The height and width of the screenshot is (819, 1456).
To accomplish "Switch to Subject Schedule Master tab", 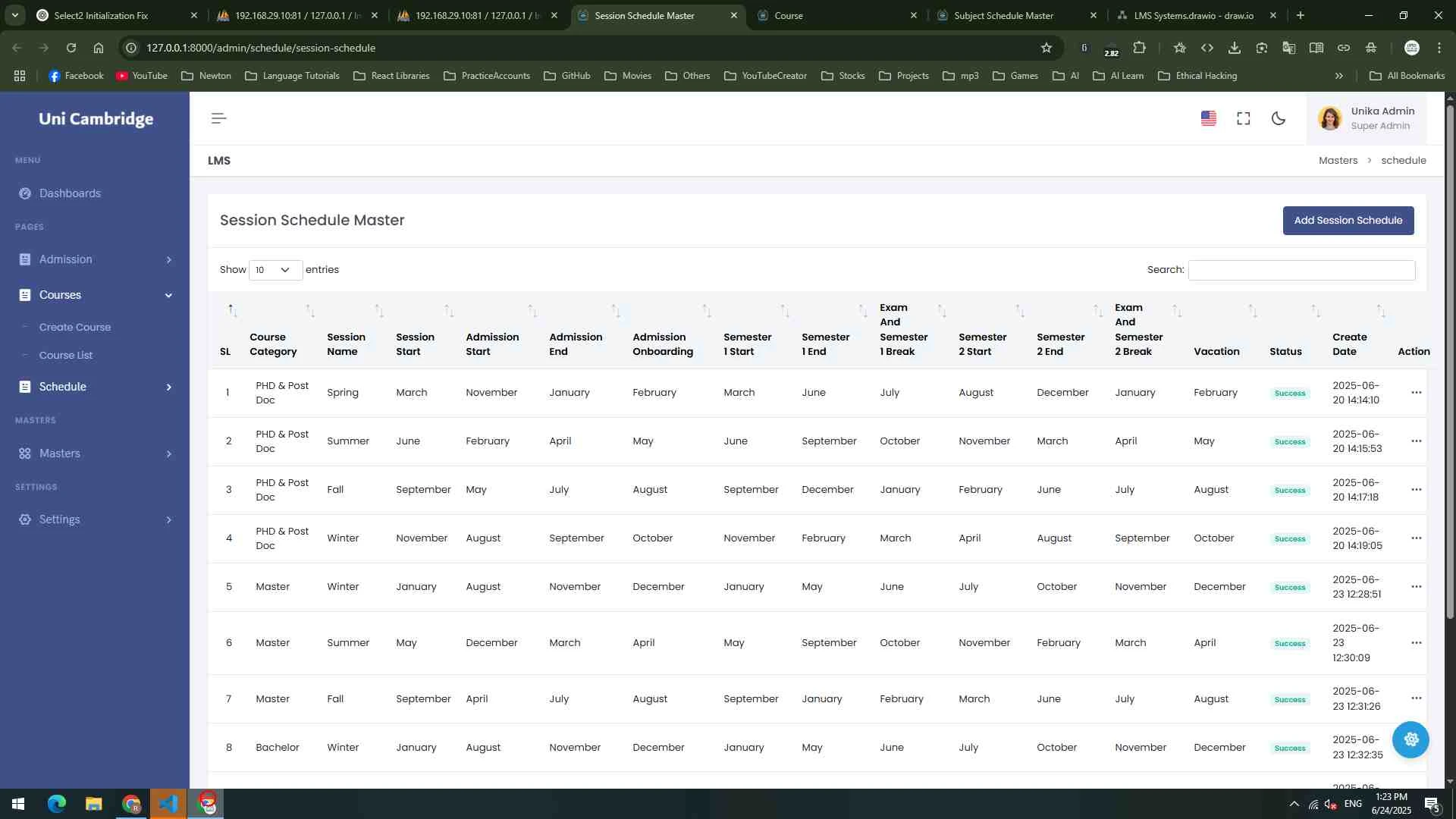I will 1003,15.
